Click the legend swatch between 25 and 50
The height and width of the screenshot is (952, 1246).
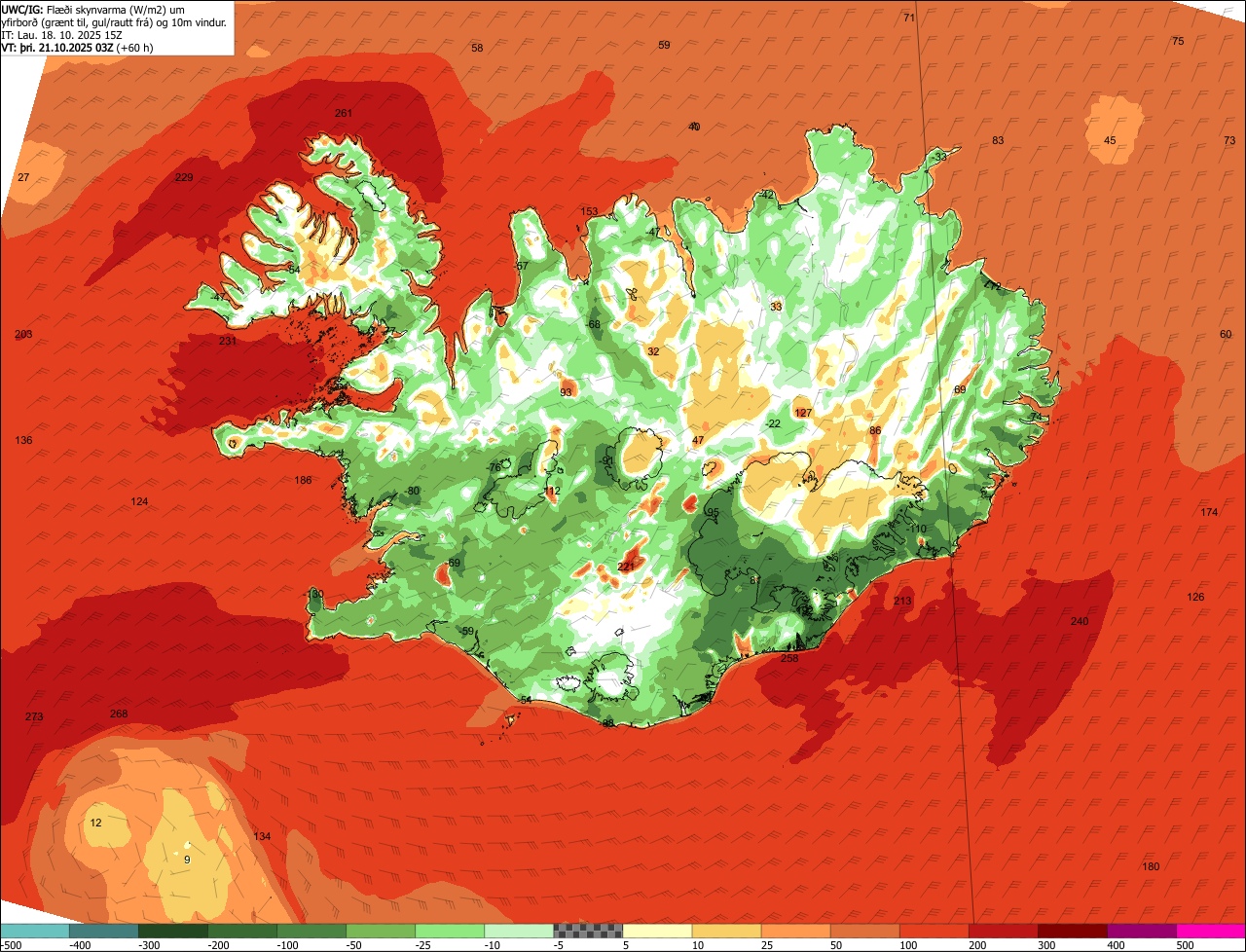click(x=796, y=931)
